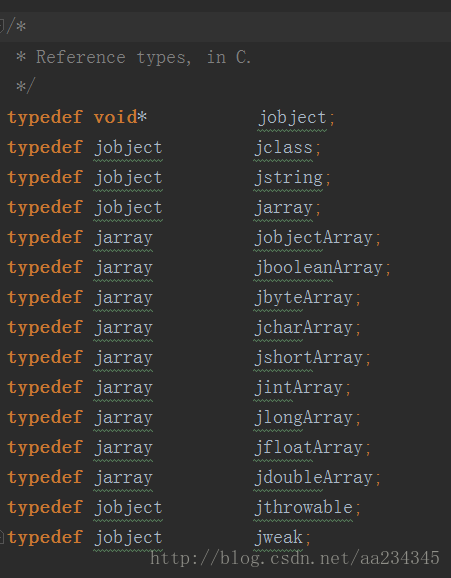Select the 'jcharArray' identifier
The height and width of the screenshot is (578, 451).
tap(303, 328)
